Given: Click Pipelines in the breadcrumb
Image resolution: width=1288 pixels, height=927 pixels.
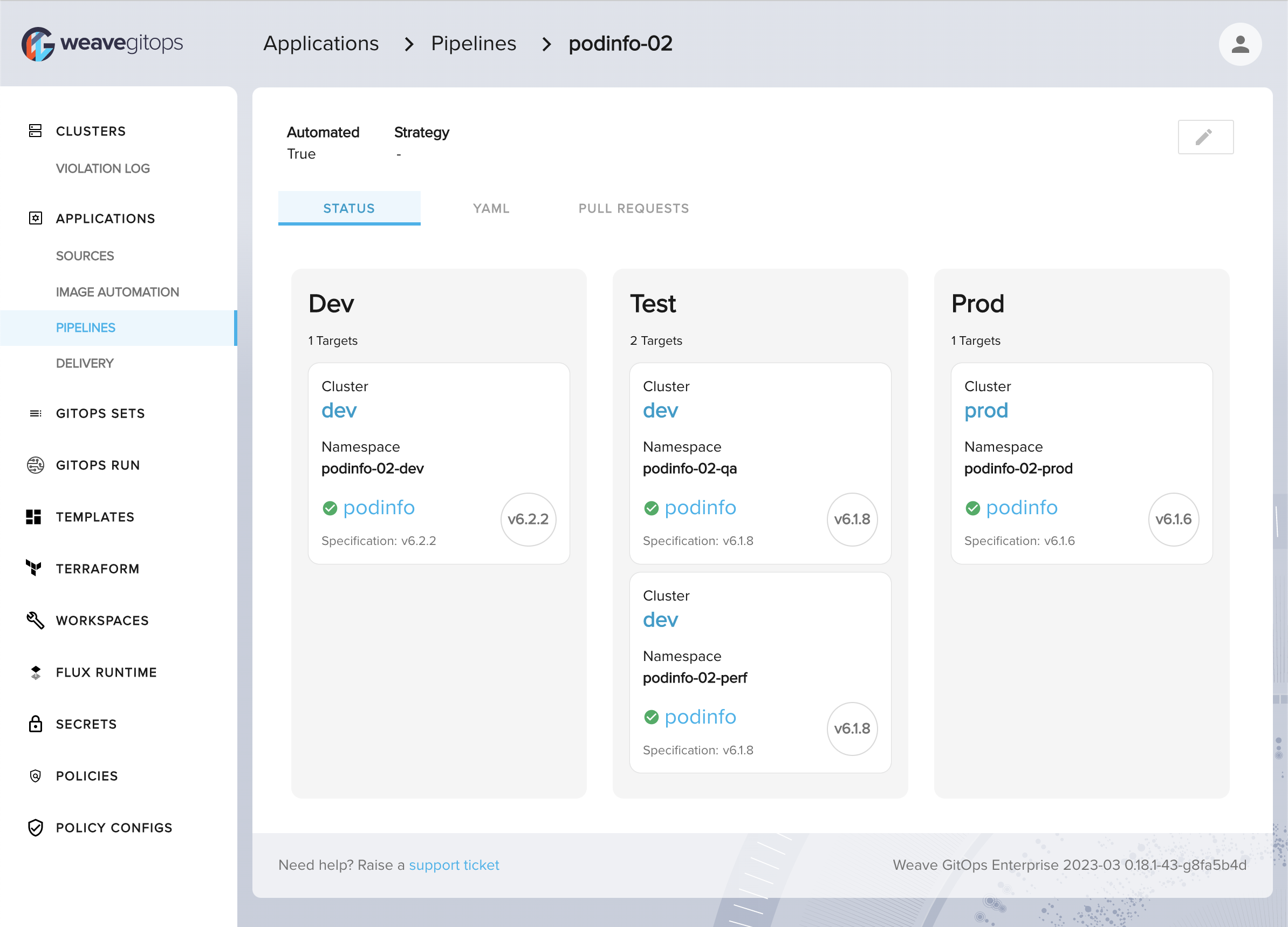Looking at the screenshot, I should (474, 44).
